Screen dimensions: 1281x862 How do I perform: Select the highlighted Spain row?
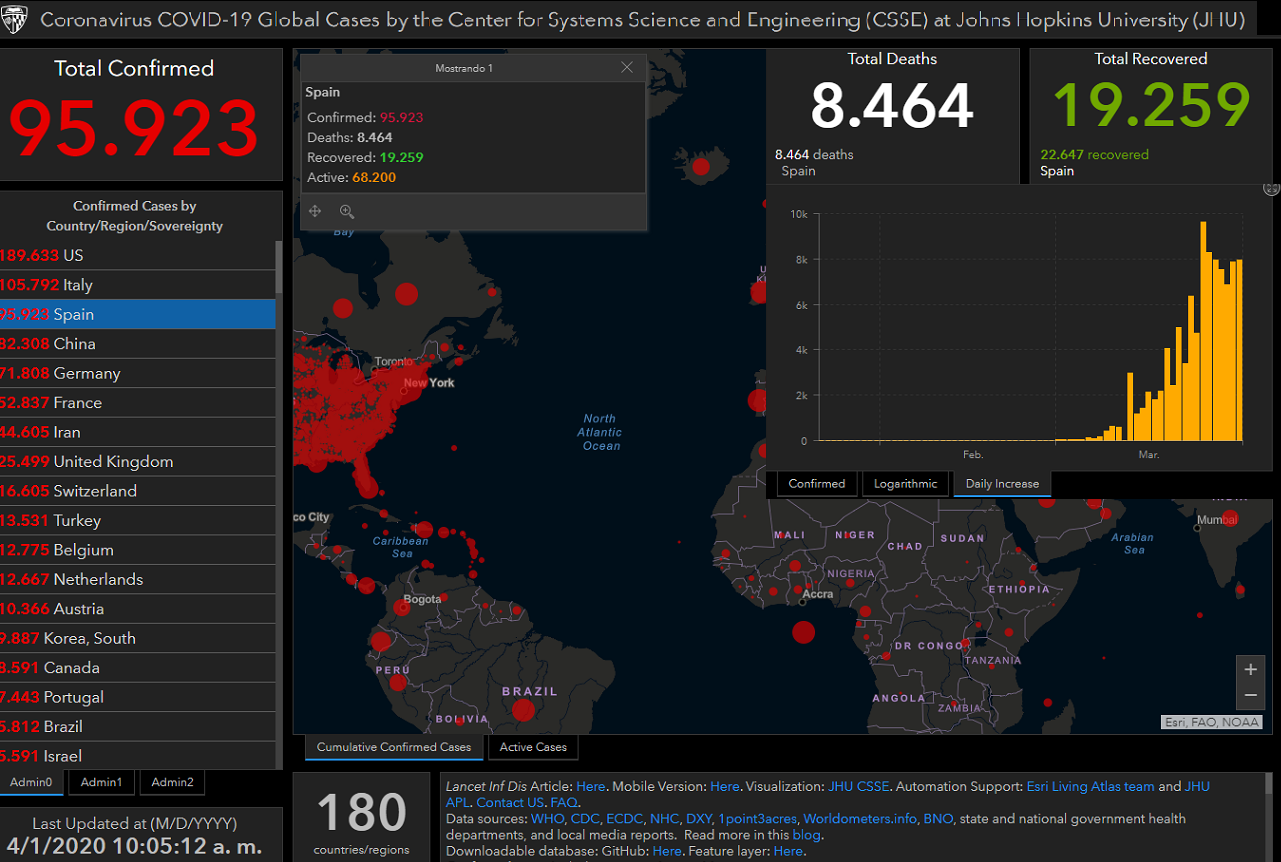138,314
